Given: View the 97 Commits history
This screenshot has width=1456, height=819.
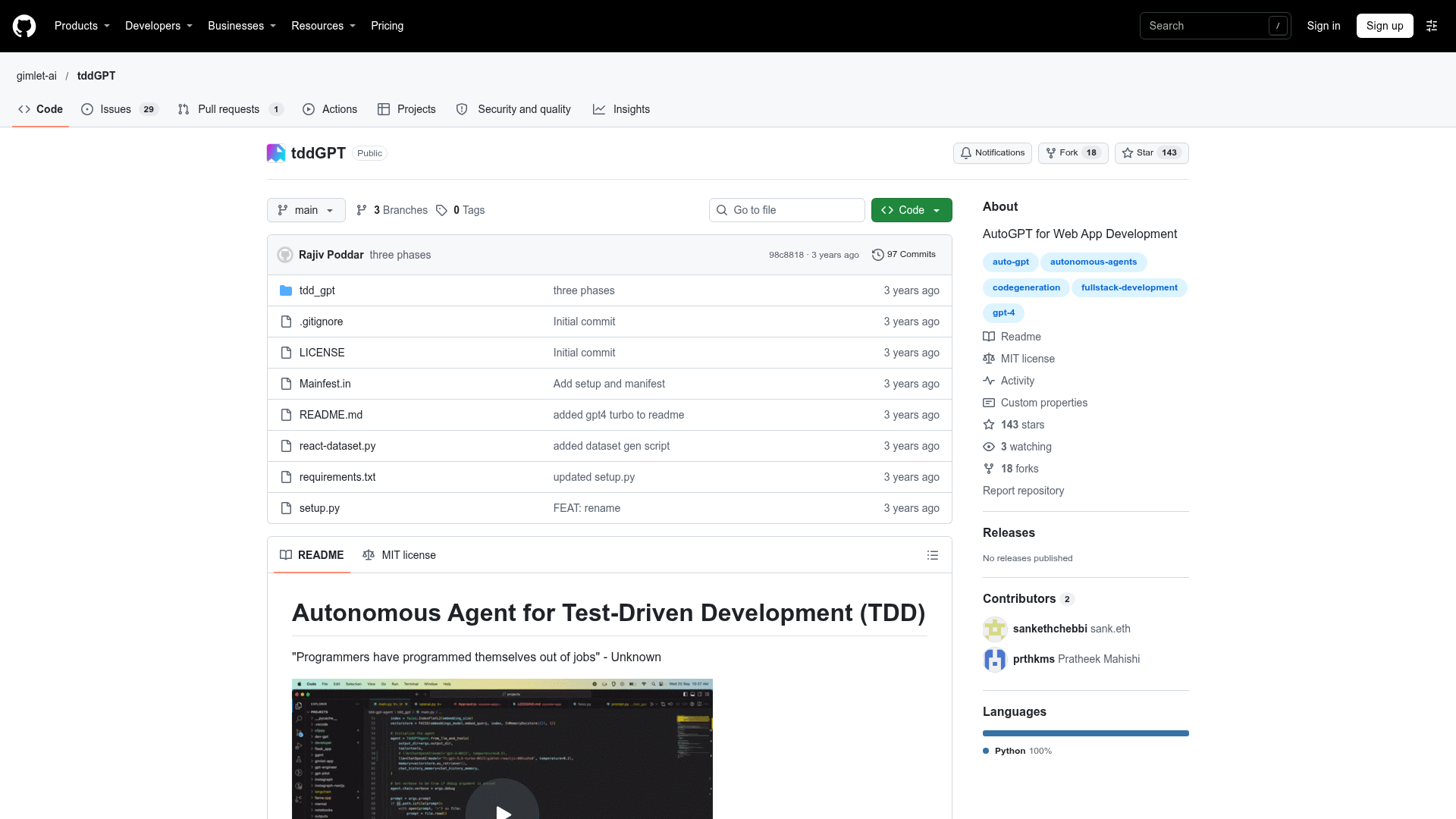Looking at the screenshot, I should point(904,255).
